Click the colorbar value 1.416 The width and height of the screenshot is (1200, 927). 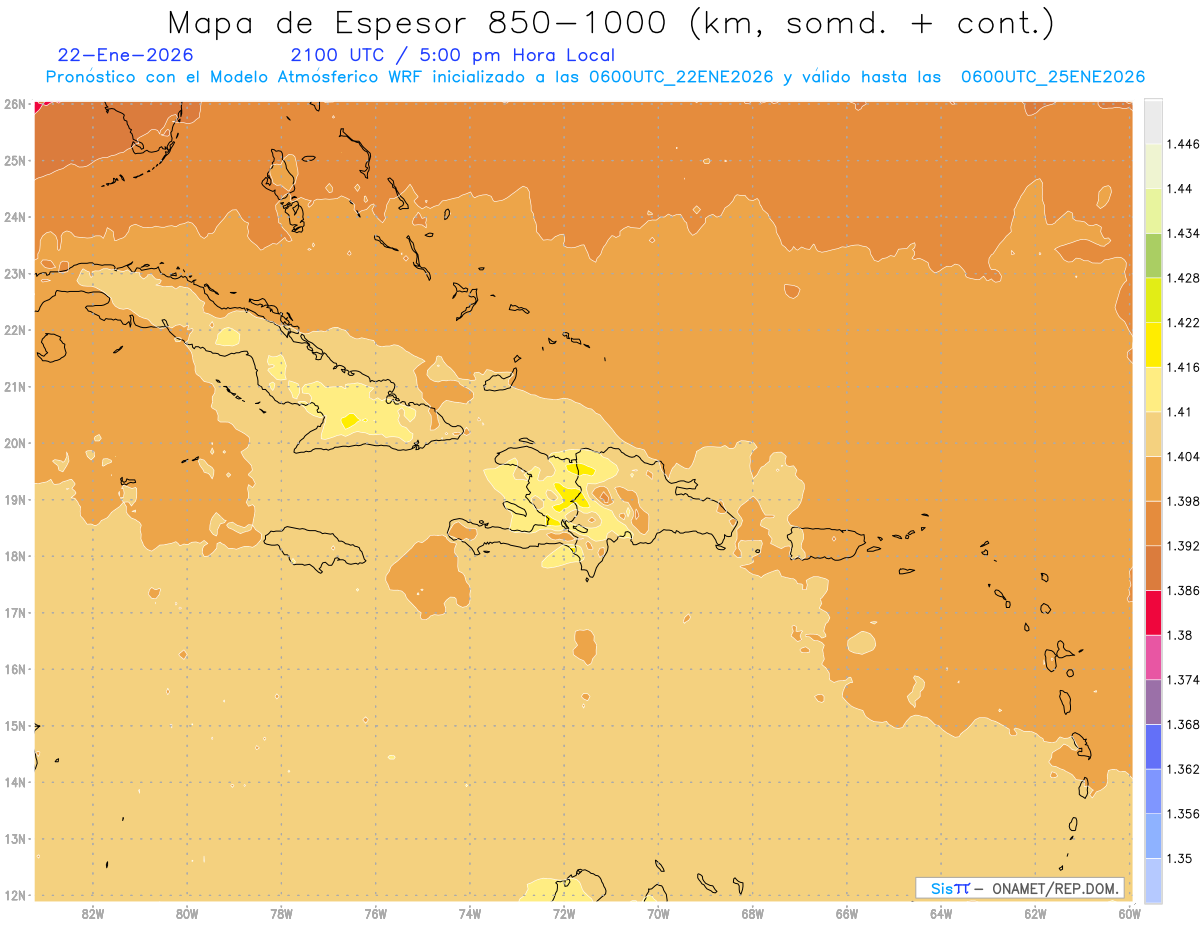pos(1183,367)
